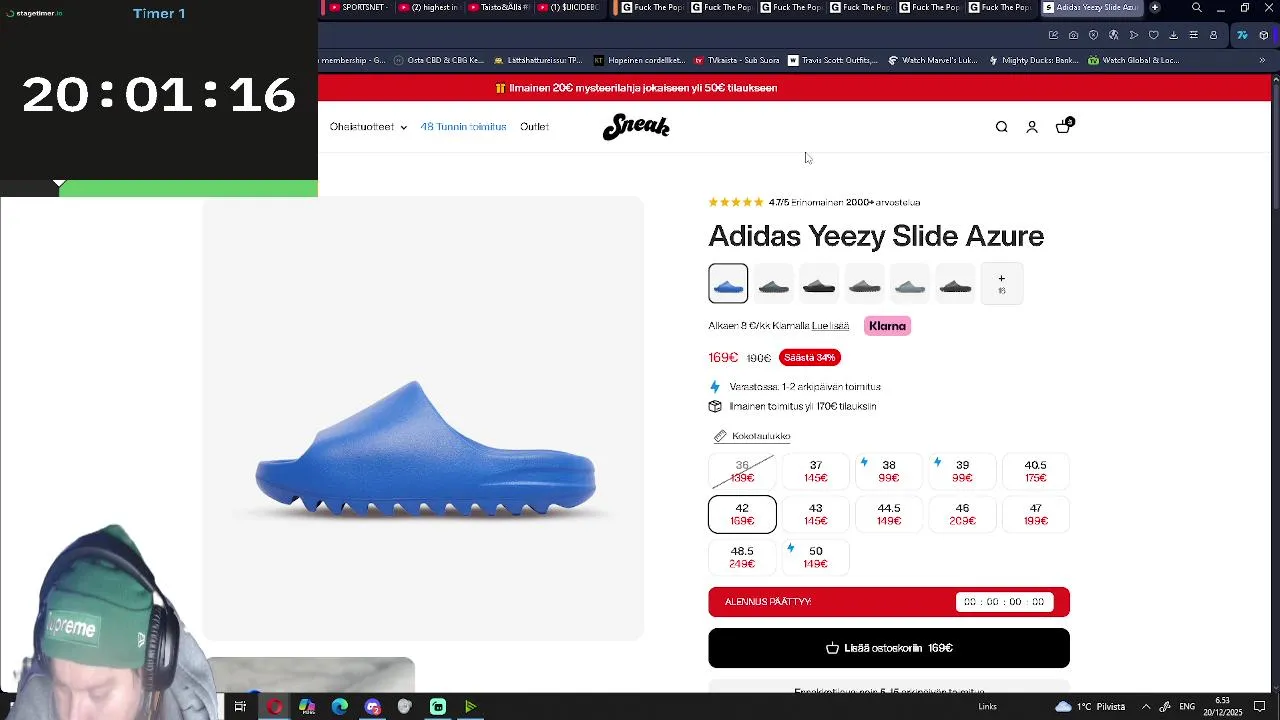Viewport: 1280px width, 720px height.
Task: Click the browser downloads icon
Action: [x=1173, y=35]
